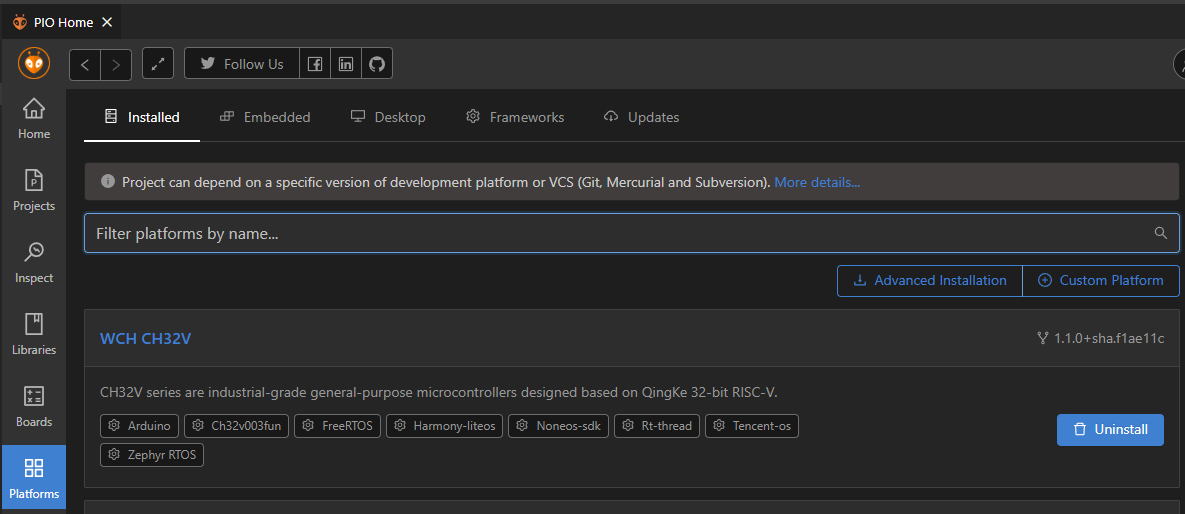Open Inspect in the sidebar
Image resolution: width=1185 pixels, height=514 pixels.
pyautogui.click(x=33, y=262)
